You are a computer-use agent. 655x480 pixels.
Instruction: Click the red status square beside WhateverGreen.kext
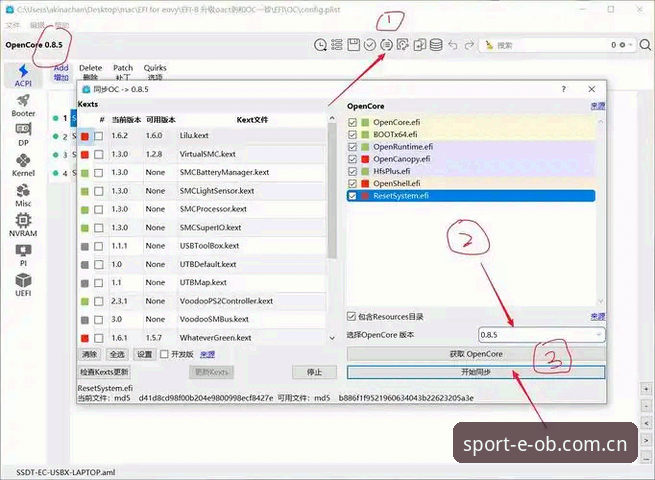pyautogui.click(x=85, y=338)
